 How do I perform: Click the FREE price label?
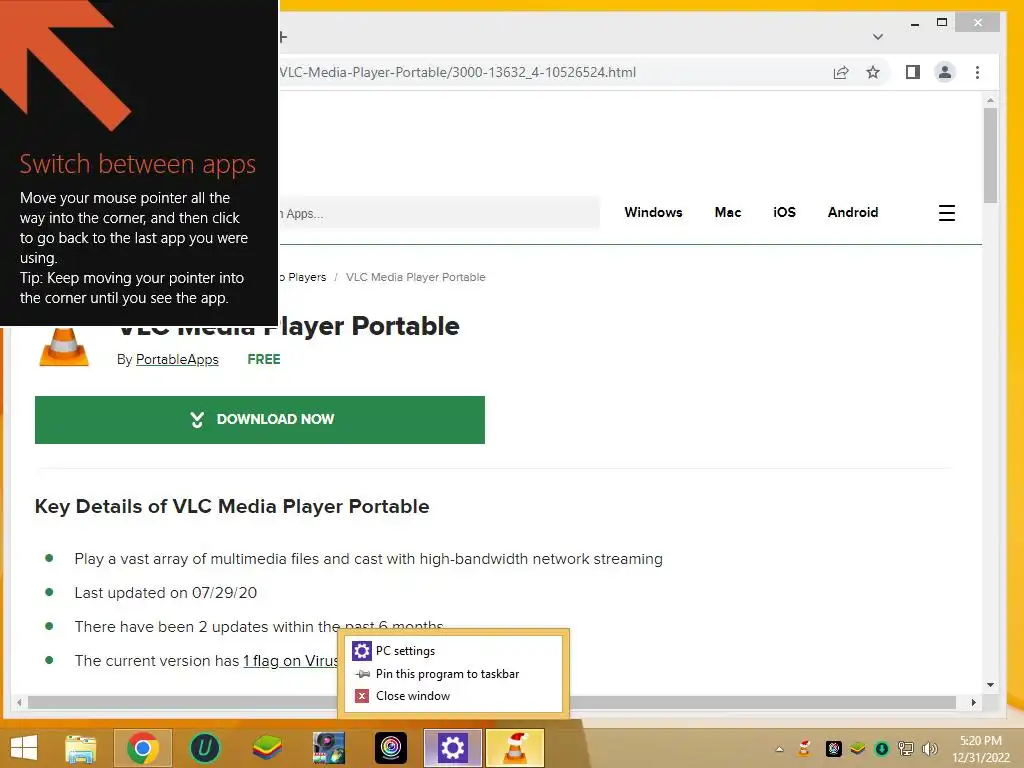[x=264, y=359]
